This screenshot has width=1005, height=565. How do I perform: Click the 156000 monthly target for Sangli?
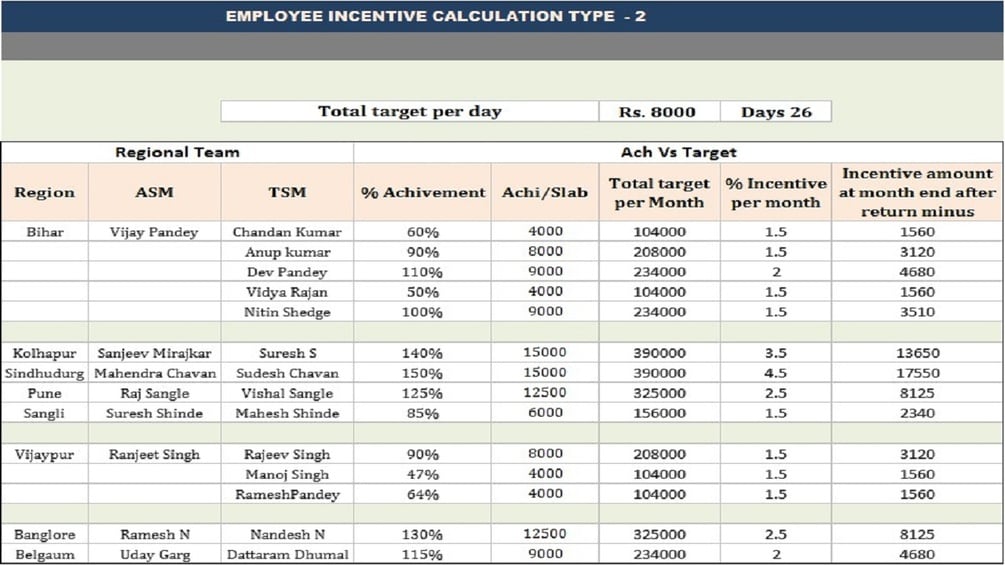click(660, 413)
